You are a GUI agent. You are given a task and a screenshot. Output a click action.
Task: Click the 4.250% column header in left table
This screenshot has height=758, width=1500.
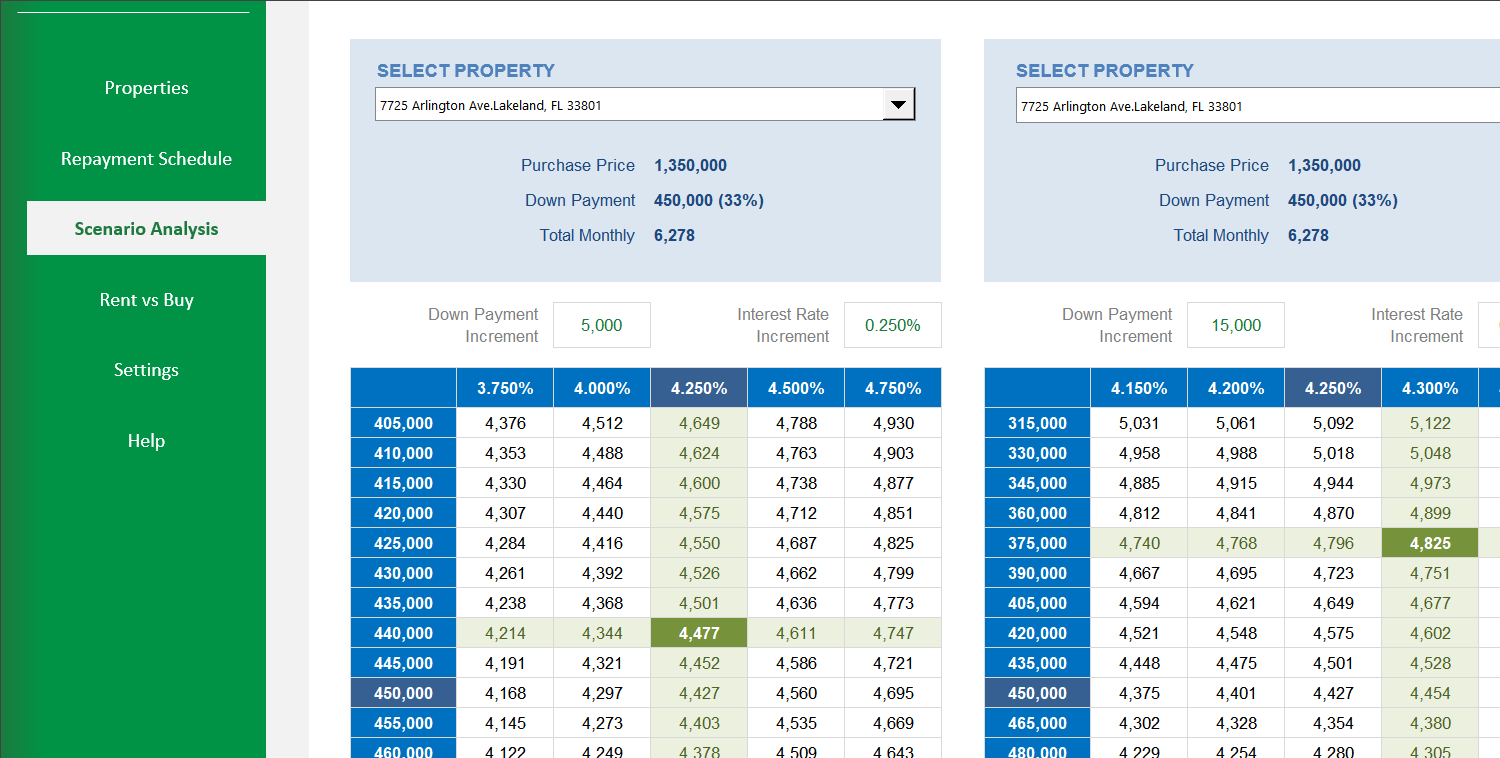(x=698, y=387)
